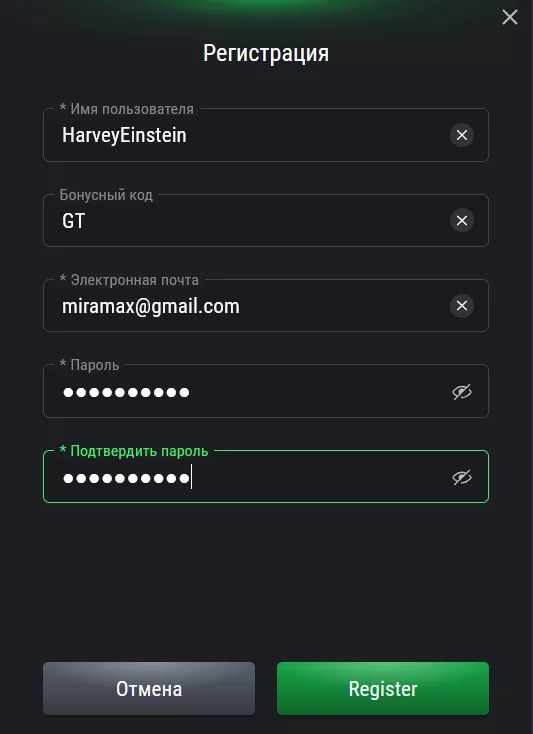Show characters in Подтвердить пароль field
This screenshot has height=734, width=533.
(461, 477)
